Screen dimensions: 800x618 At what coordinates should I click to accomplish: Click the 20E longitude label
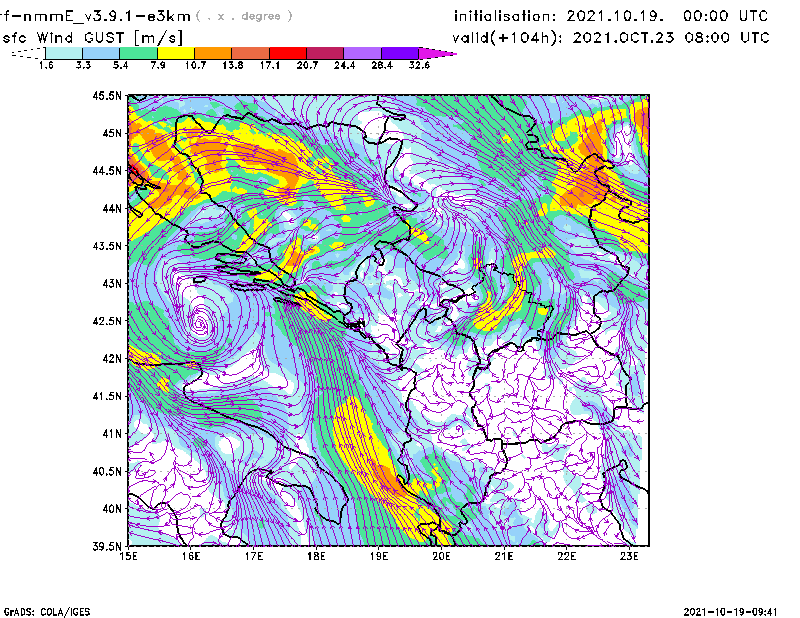(x=441, y=556)
